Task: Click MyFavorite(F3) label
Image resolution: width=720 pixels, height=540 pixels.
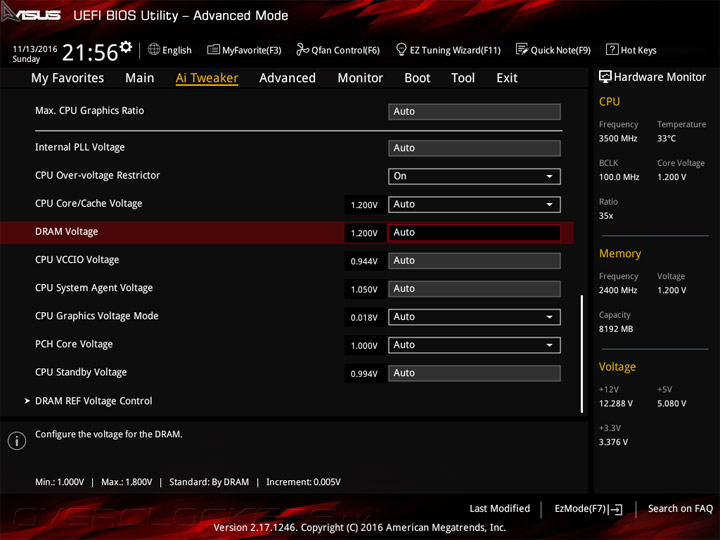Action: pos(252,50)
